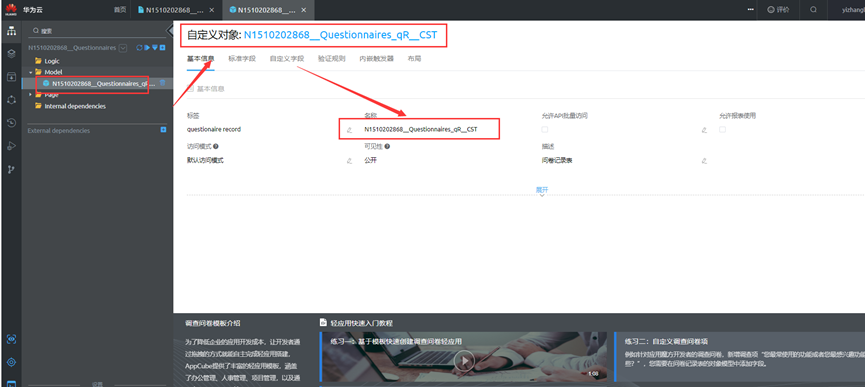Image resolution: width=865 pixels, height=387 pixels.
Task: Switch to the 标准字段 tab
Action: (x=242, y=58)
